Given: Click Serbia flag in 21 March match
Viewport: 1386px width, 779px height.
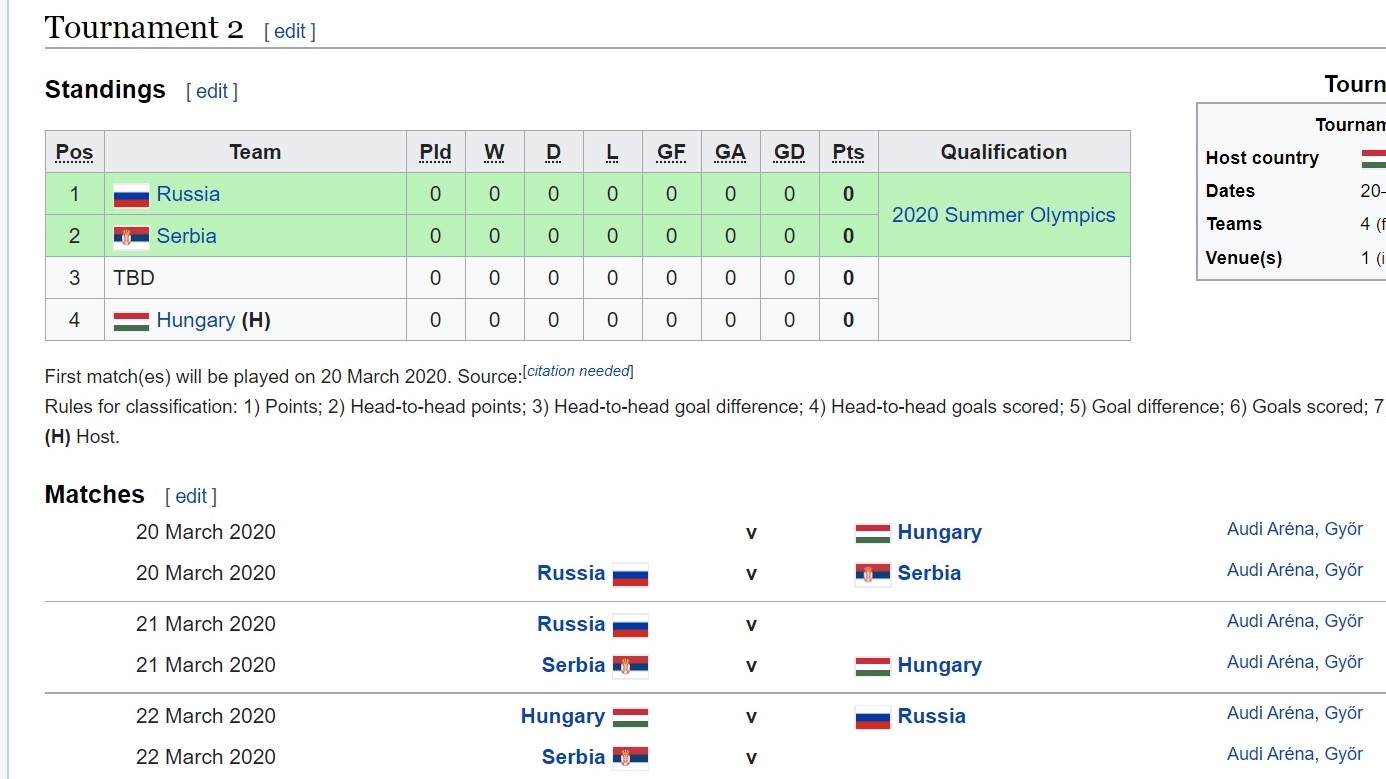Looking at the screenshot, I should click(x=631, y=666).
